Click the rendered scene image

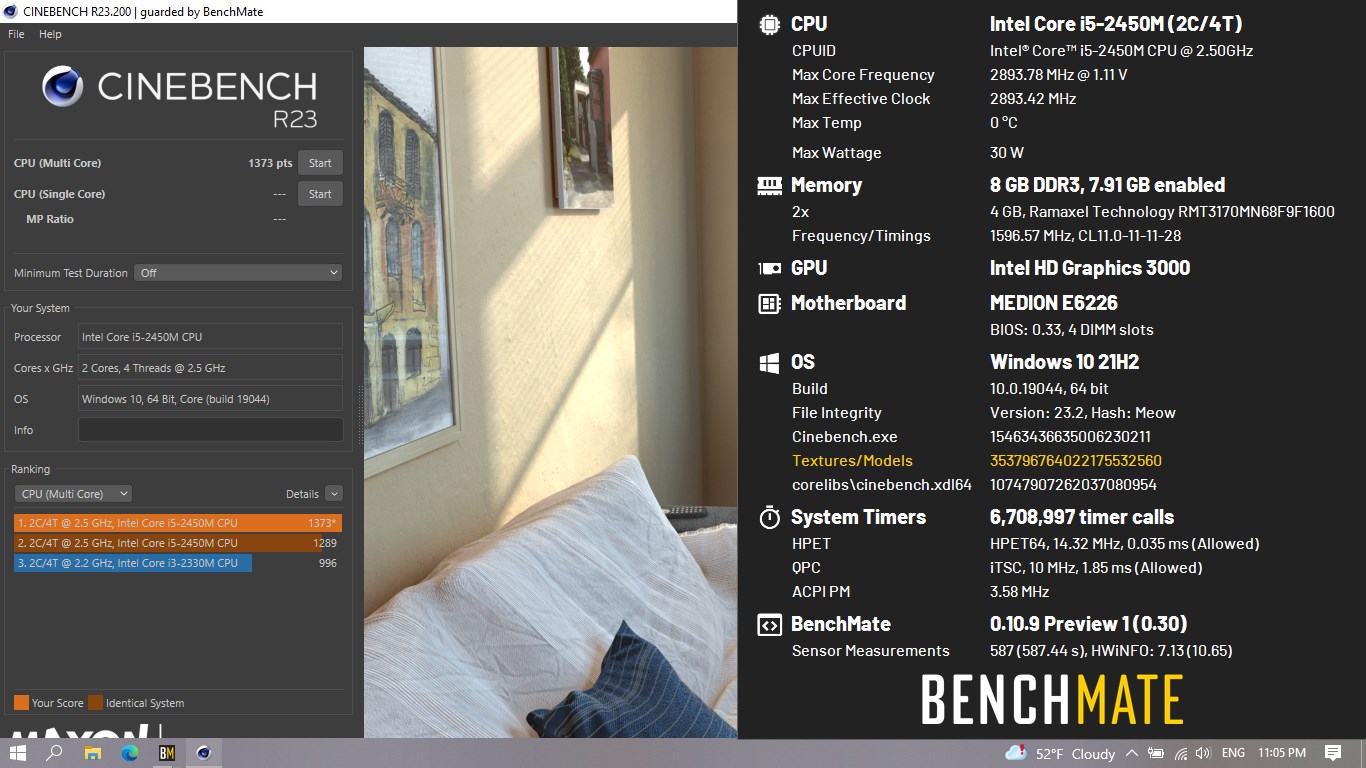click(x=550, y=392)
